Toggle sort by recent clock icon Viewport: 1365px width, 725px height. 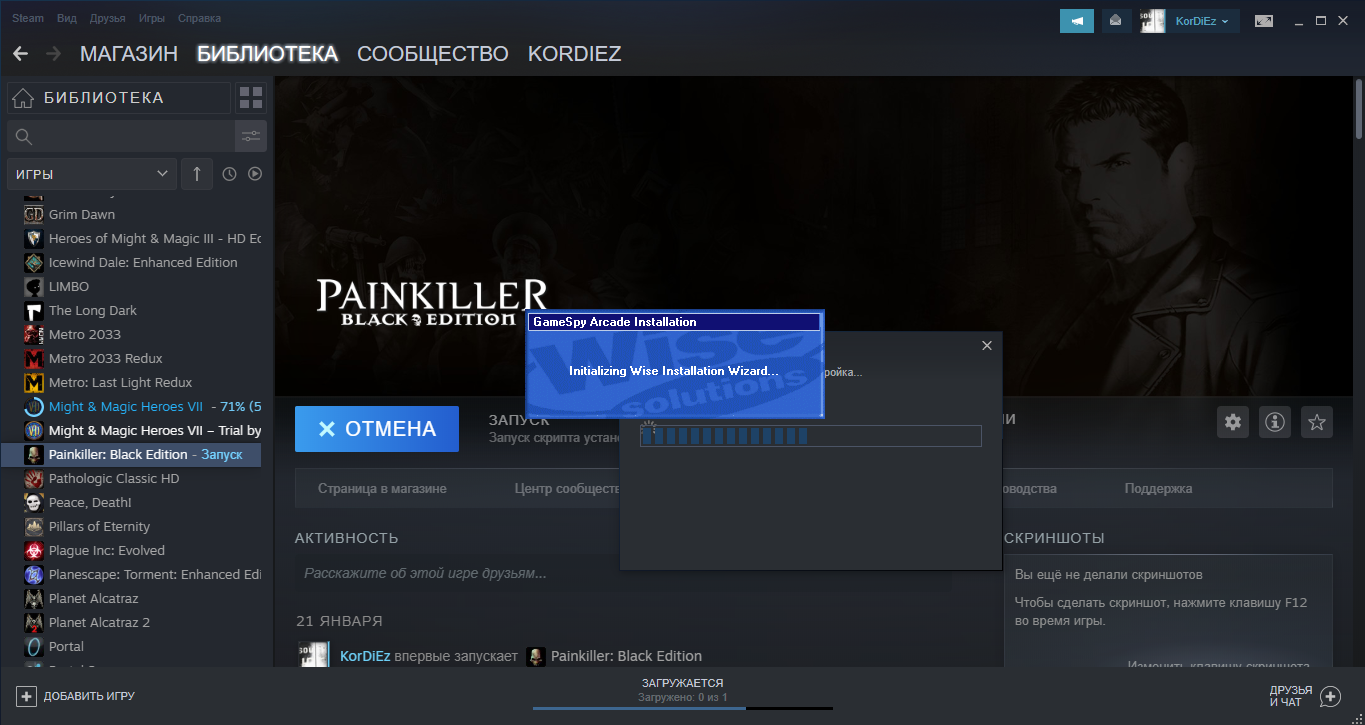[229, 174]
